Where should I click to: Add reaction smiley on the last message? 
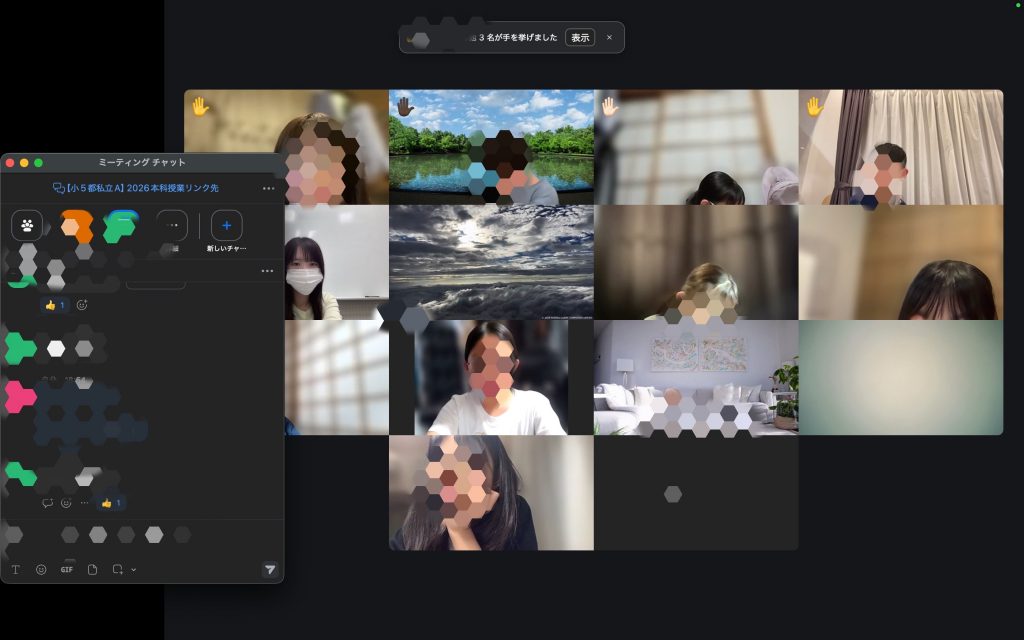[66, 503]
